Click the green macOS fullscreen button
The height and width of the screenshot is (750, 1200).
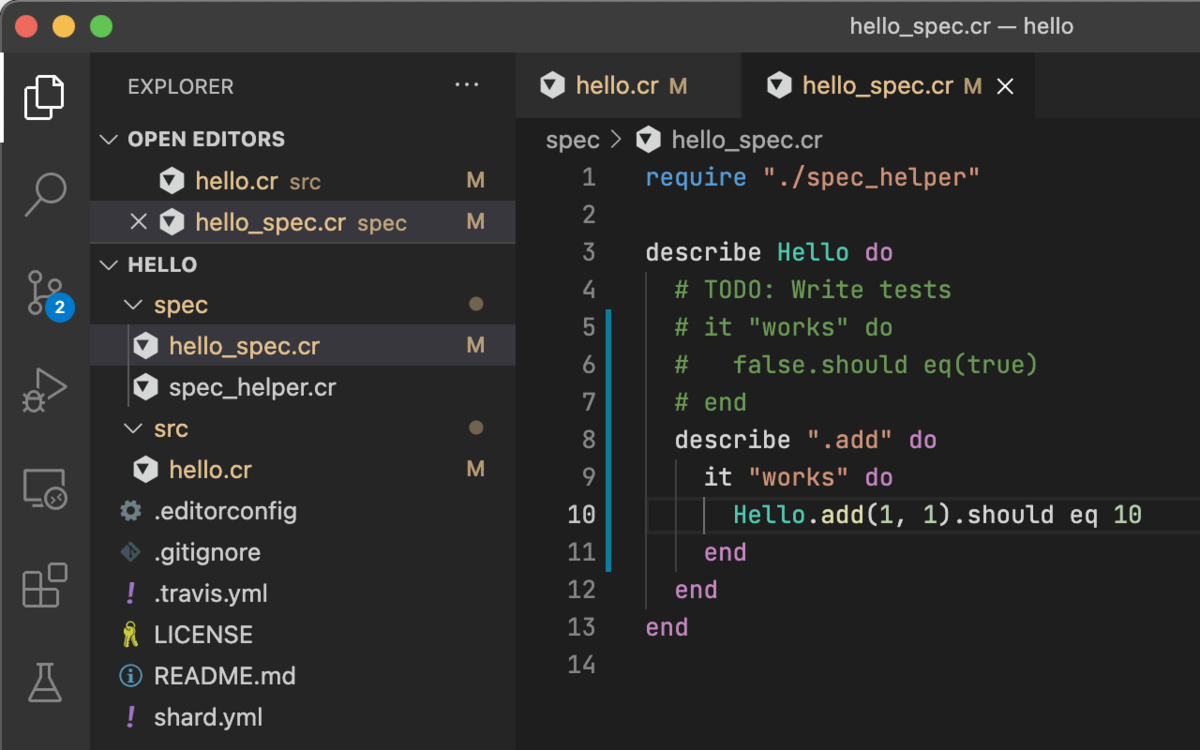pos(101,27)
